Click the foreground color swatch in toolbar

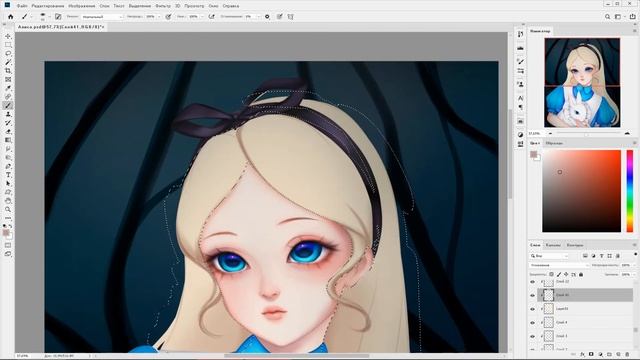6,233
